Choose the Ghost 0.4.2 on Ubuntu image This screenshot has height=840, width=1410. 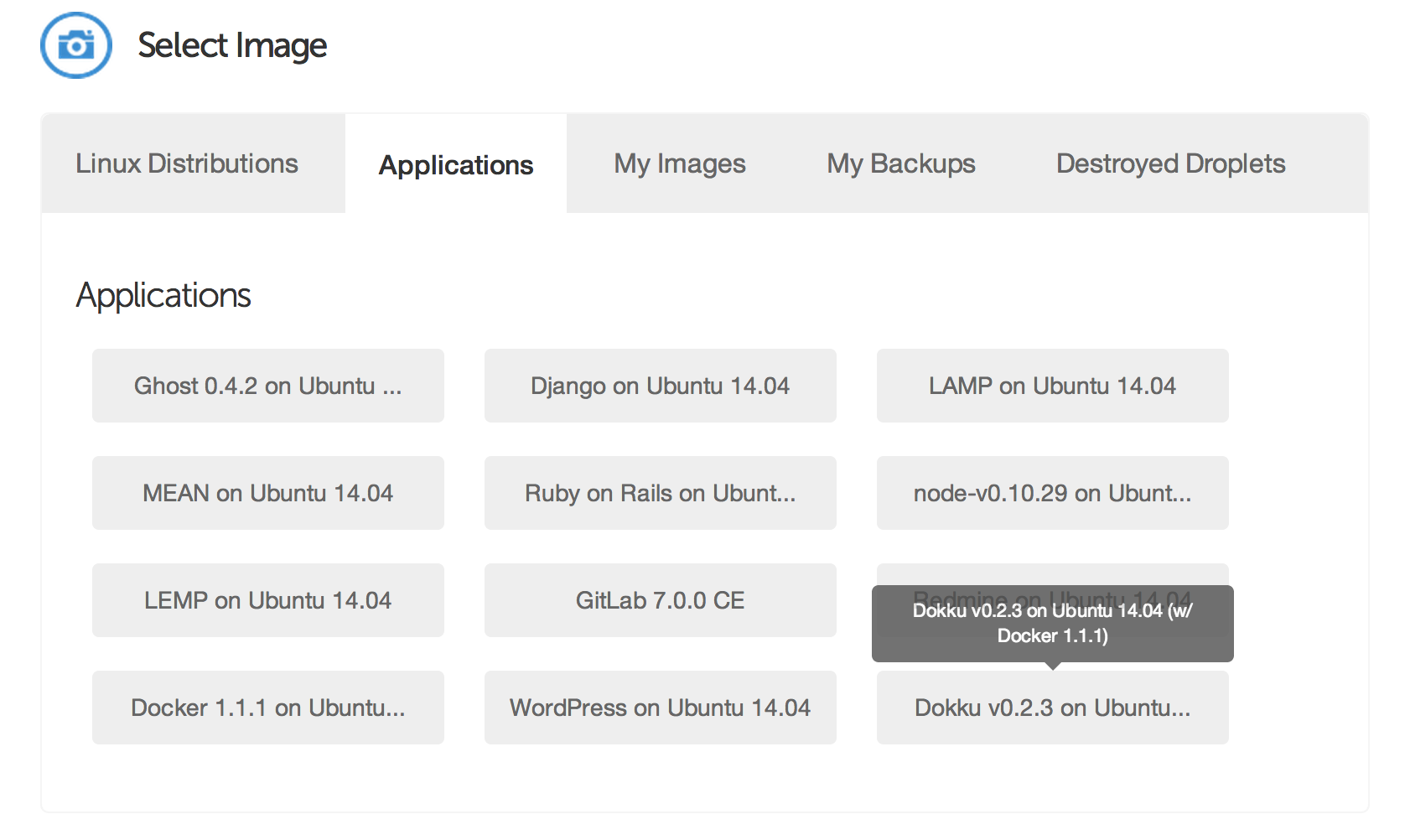(268, 386)
